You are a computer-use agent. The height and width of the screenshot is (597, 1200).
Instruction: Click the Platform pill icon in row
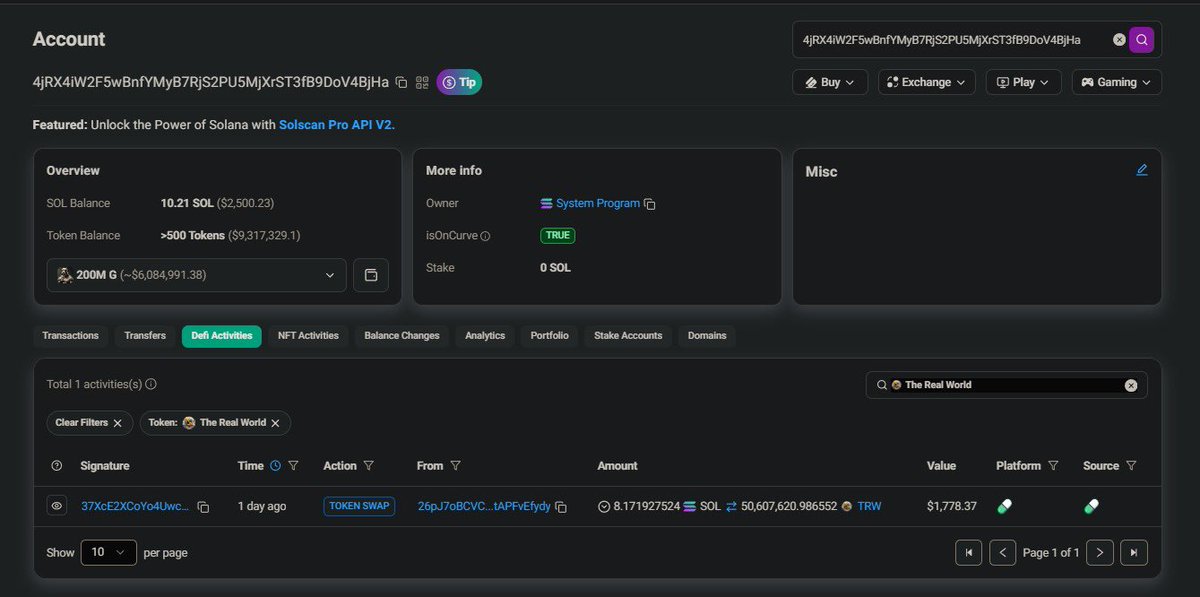pos(1005,507)
